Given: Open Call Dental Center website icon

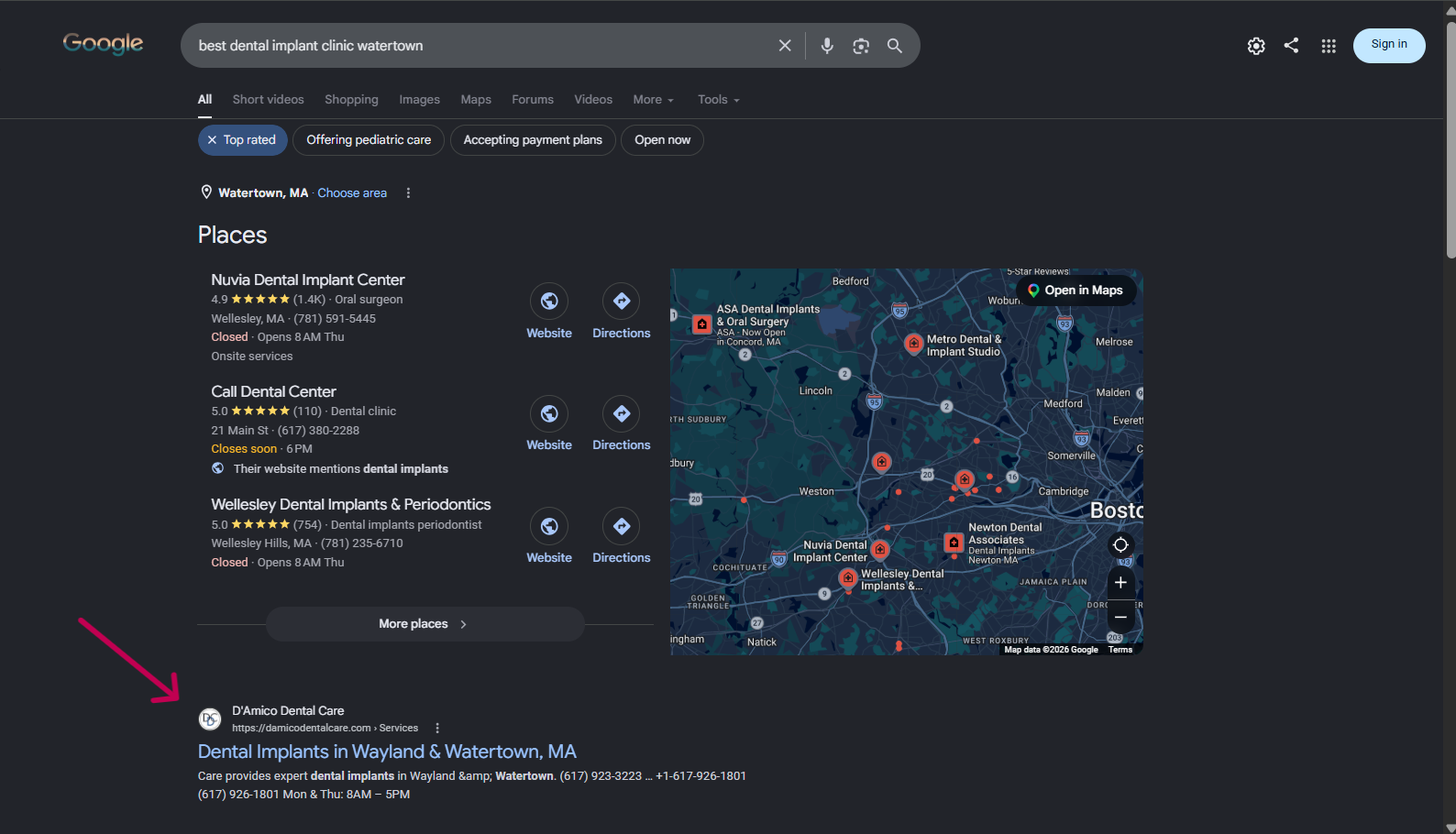Looking at the screenshot, I should (x=549, y=414).
